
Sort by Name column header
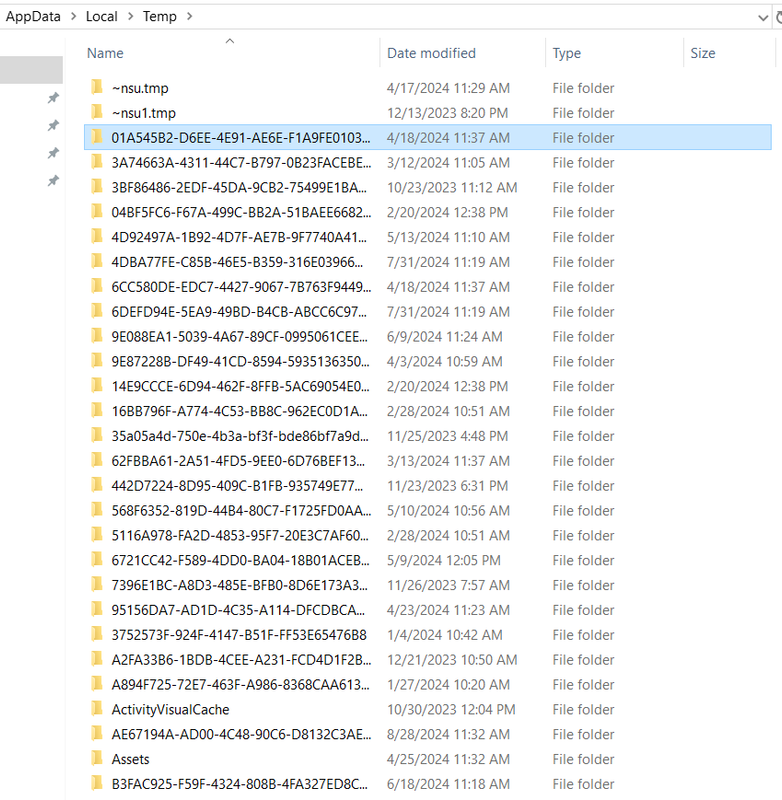click(105, 53)
